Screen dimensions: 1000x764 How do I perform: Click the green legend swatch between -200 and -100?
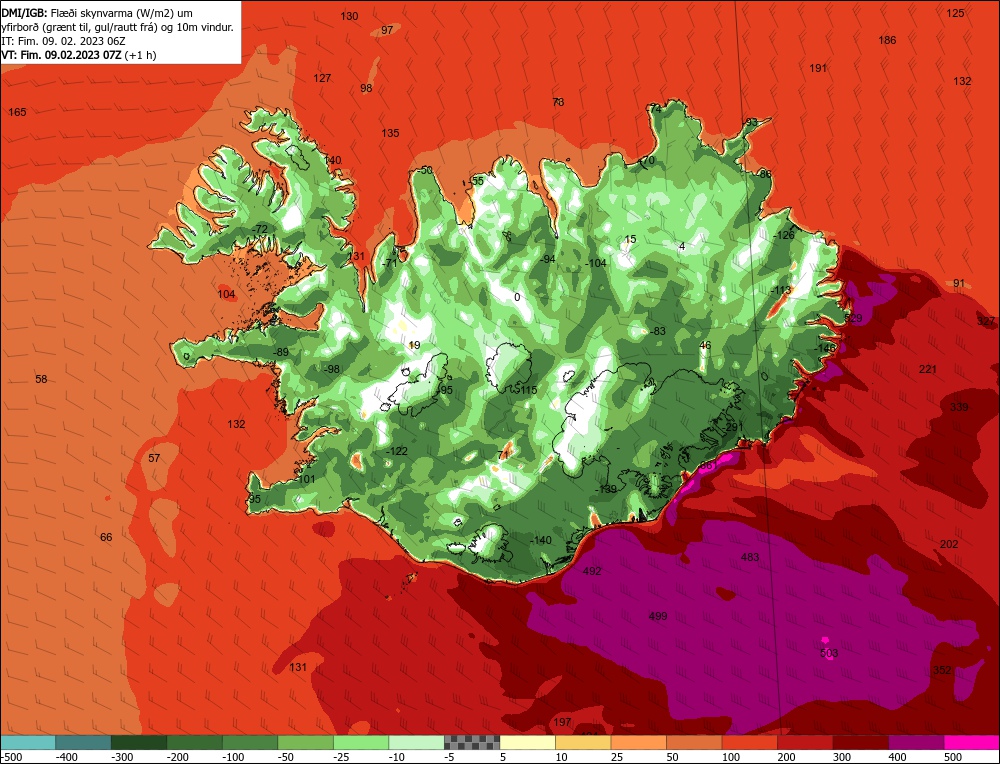coord(194,742)
